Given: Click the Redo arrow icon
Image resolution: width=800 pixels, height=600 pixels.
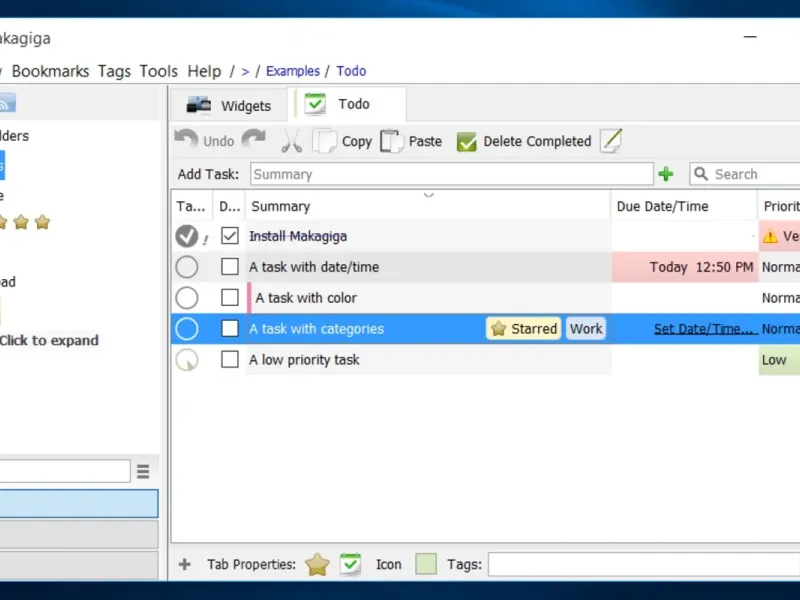Looking at the screenshot, I should (x=254, y=140).
